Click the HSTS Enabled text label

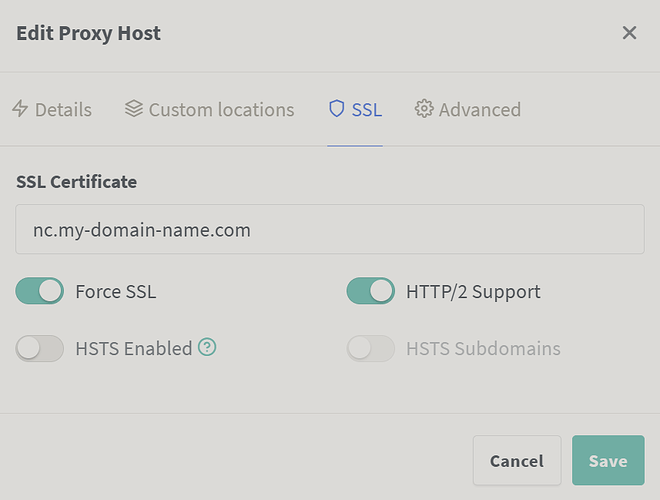(x=134, y=349)
